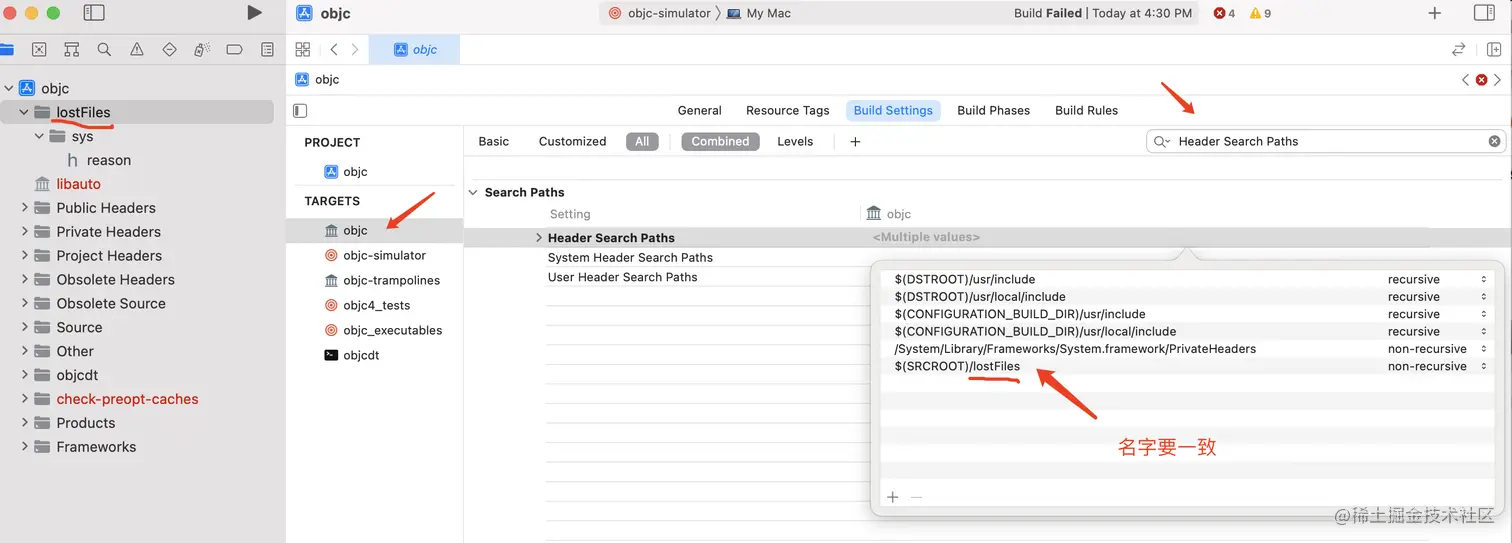Open the Debug navigator spray-can icon
The image size is (1512, 543).
(x=202, y=49)
